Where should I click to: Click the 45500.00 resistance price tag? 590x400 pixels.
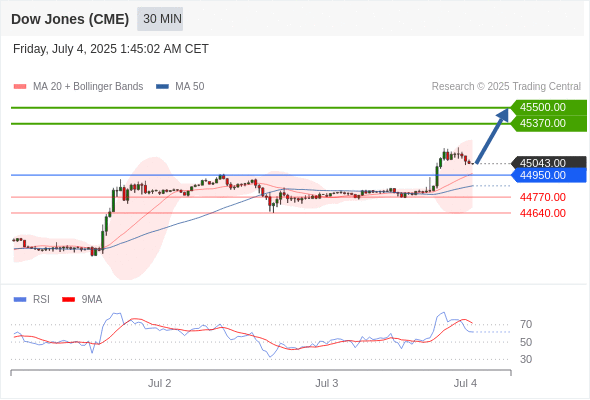pyautogui.click(x=548, y=107)
